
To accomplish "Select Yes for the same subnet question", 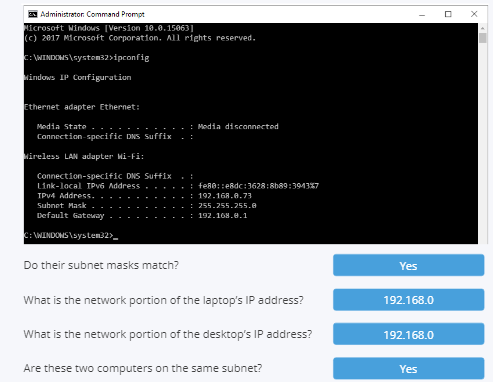I will pos(408,369).
